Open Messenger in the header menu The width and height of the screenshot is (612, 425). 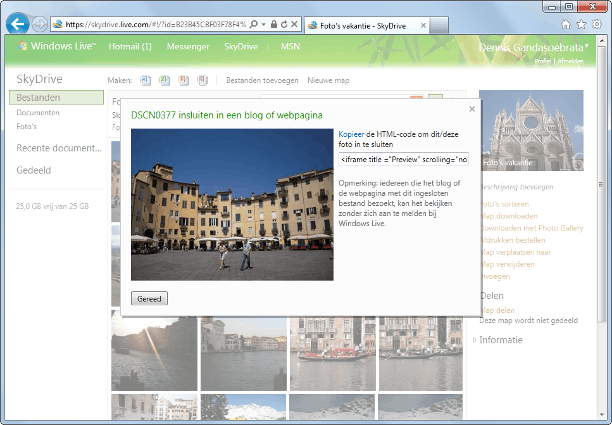(188, 46)
